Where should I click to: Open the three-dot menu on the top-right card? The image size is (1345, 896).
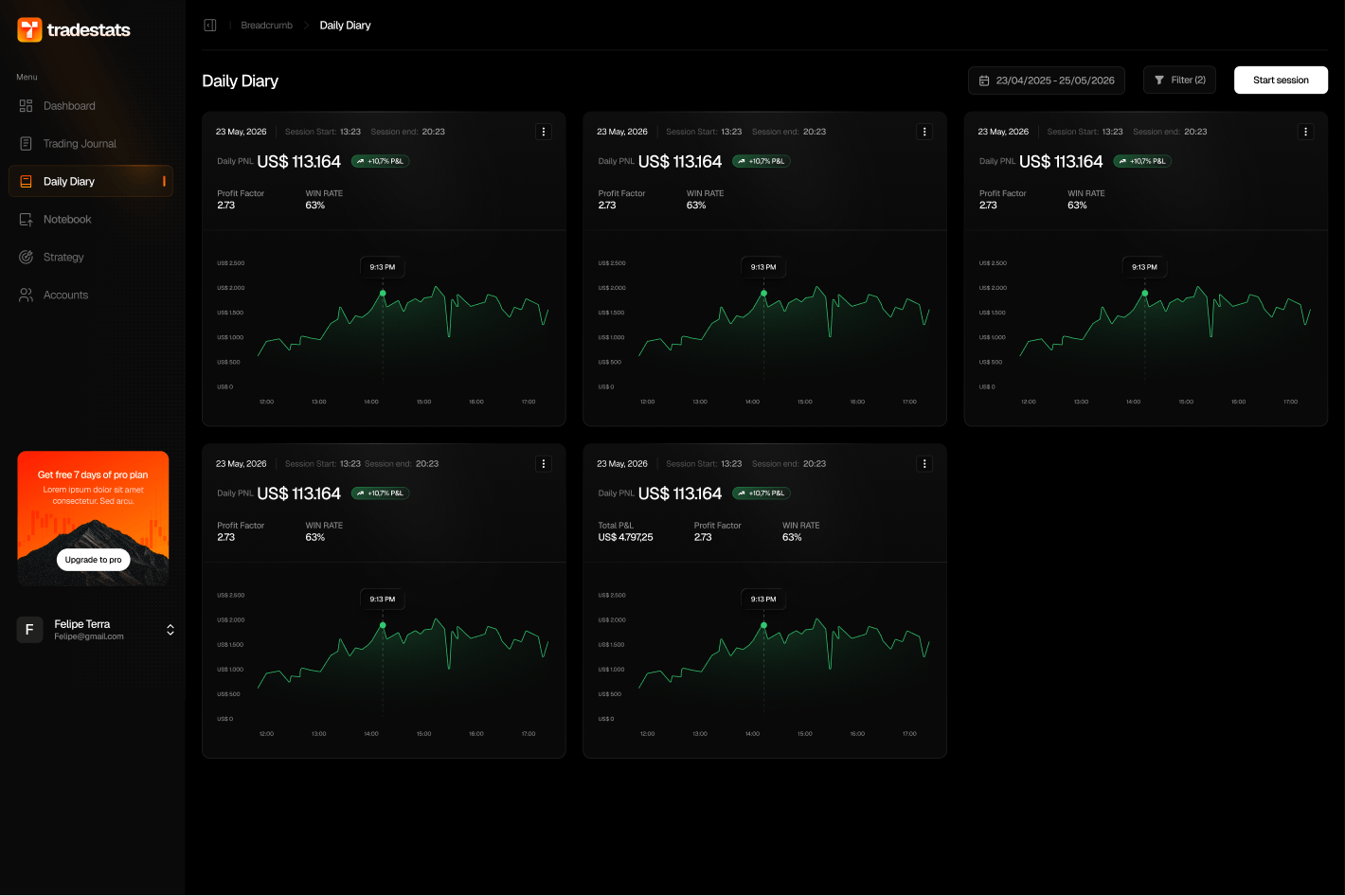pyautogui.click(x=1305, y=132)
